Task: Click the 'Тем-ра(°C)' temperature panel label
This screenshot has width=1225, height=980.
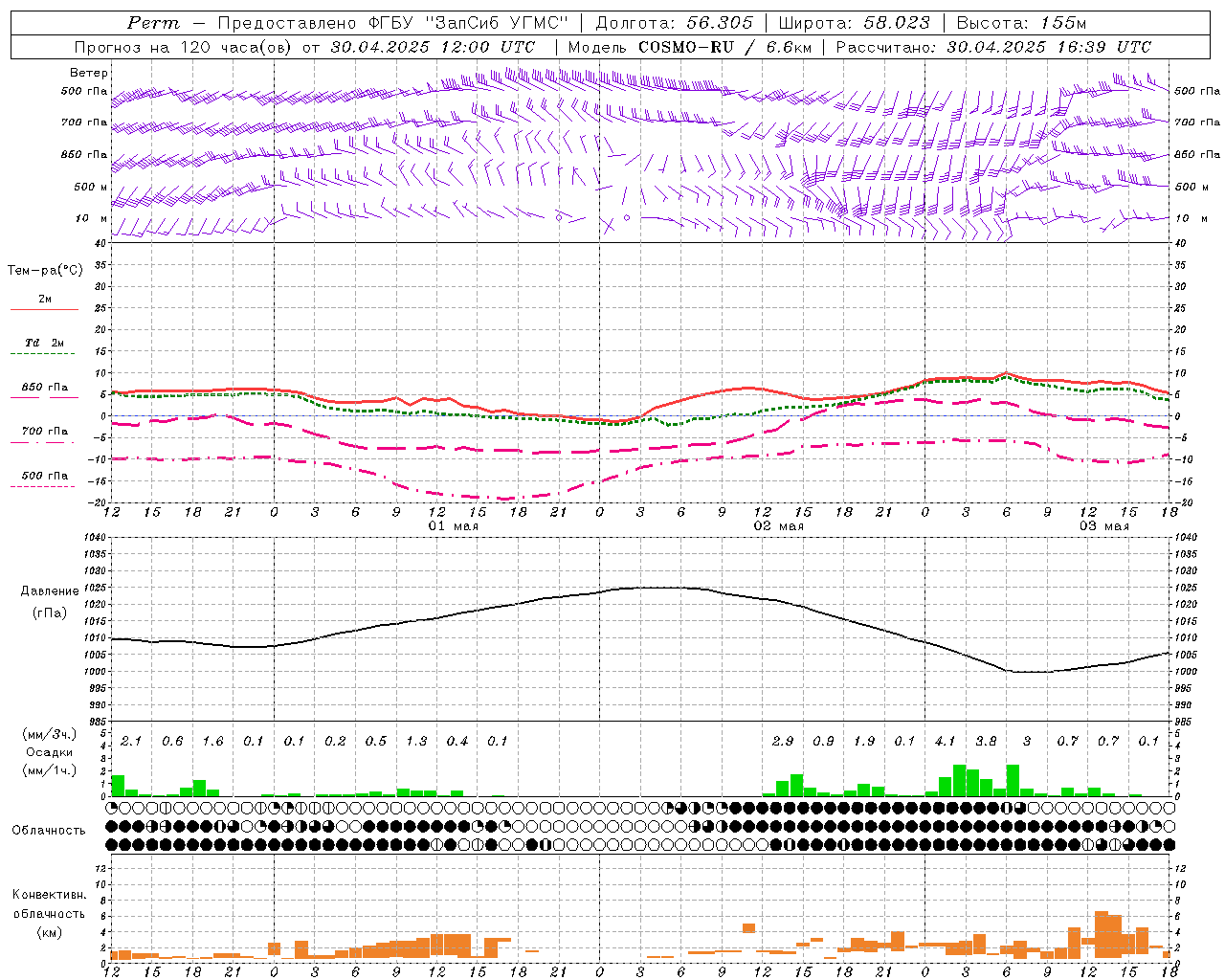Action: pyautogui.click(x=45, y=271)
